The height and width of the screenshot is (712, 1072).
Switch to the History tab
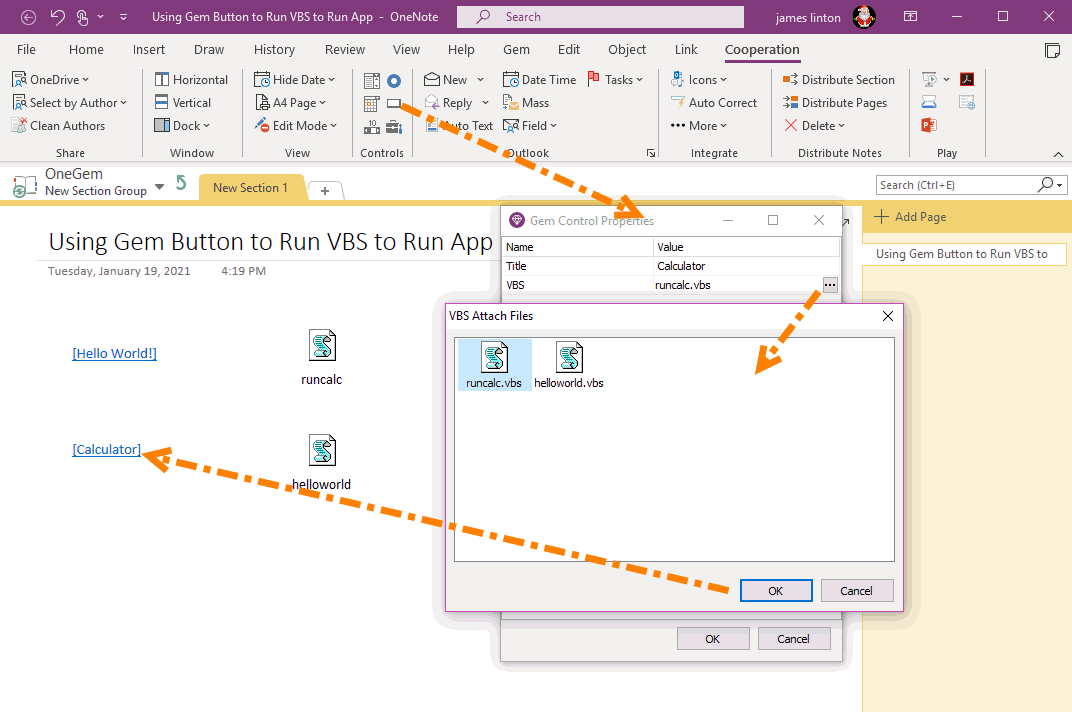[274, 50]
